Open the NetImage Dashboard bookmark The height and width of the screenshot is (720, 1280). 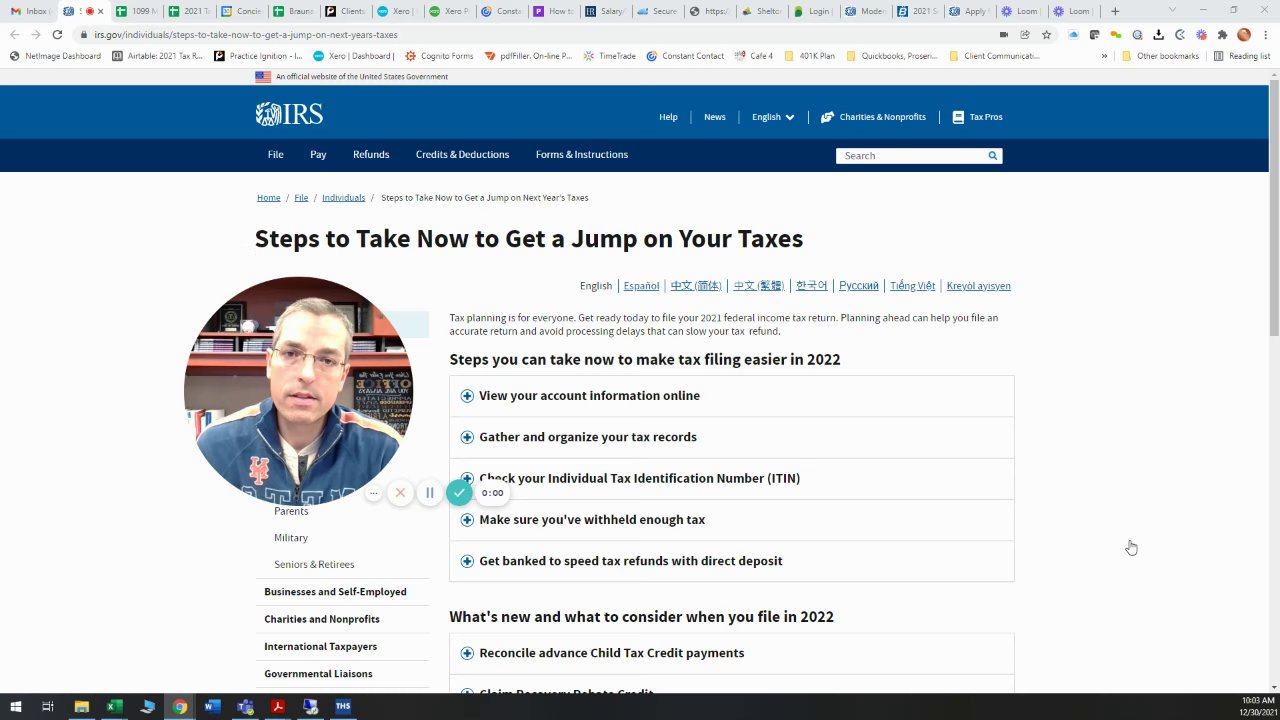[55, 56]
